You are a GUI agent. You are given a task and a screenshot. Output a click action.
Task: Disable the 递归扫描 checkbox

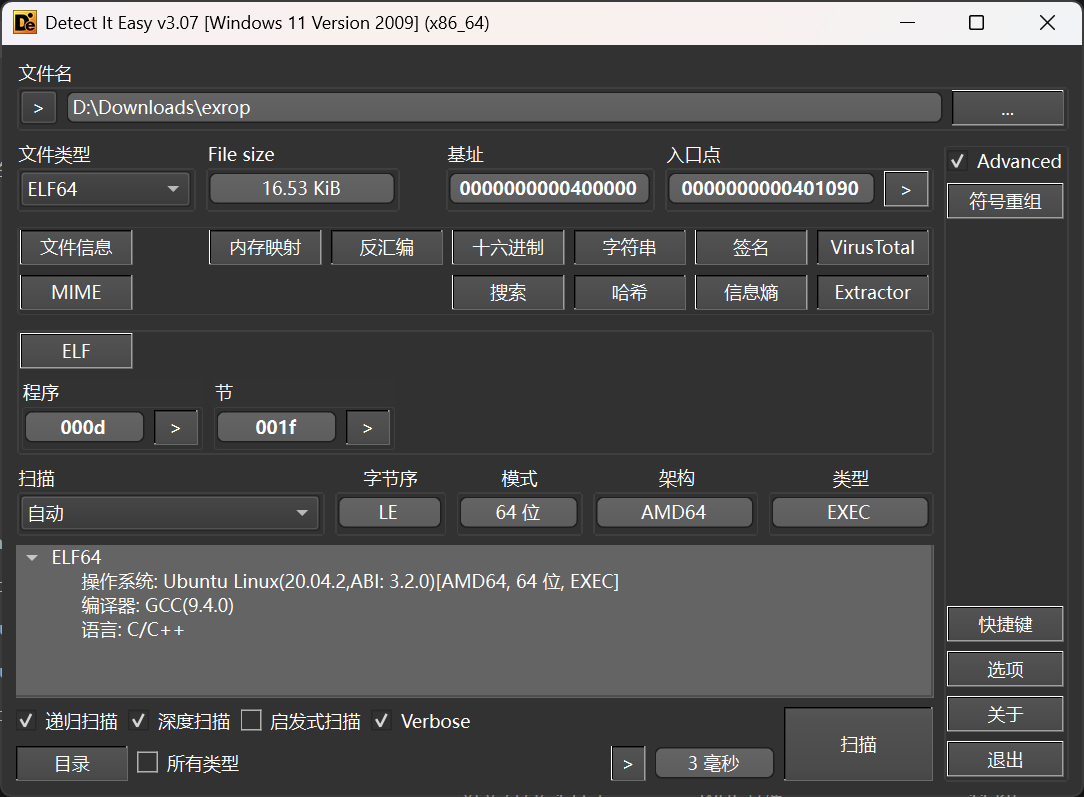(28, 721)
